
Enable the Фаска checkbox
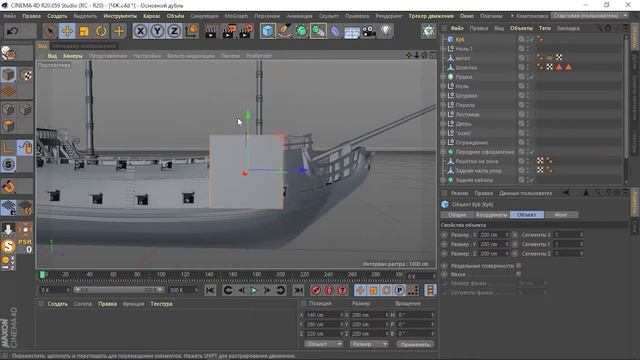(519, 274)
